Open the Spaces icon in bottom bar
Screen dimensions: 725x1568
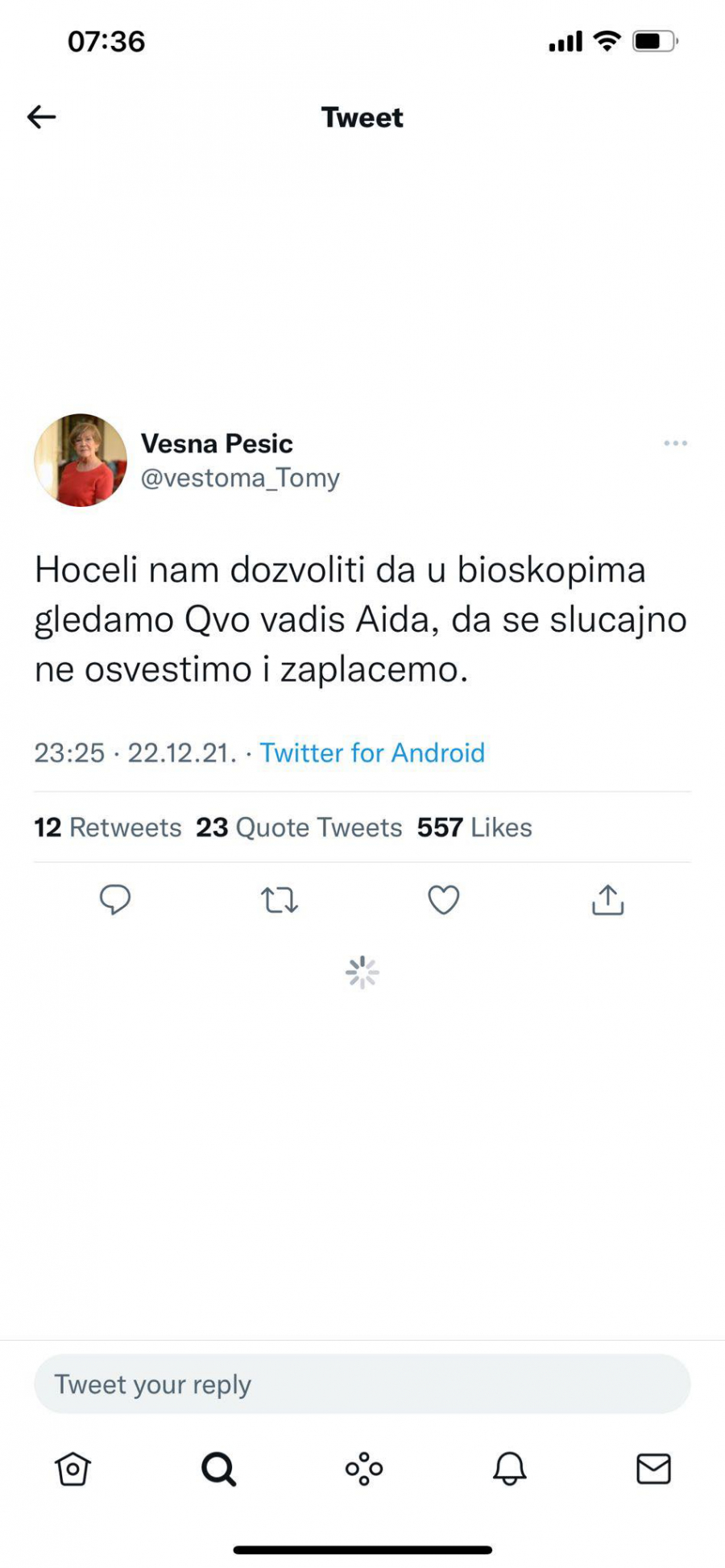click(362, 1469)
